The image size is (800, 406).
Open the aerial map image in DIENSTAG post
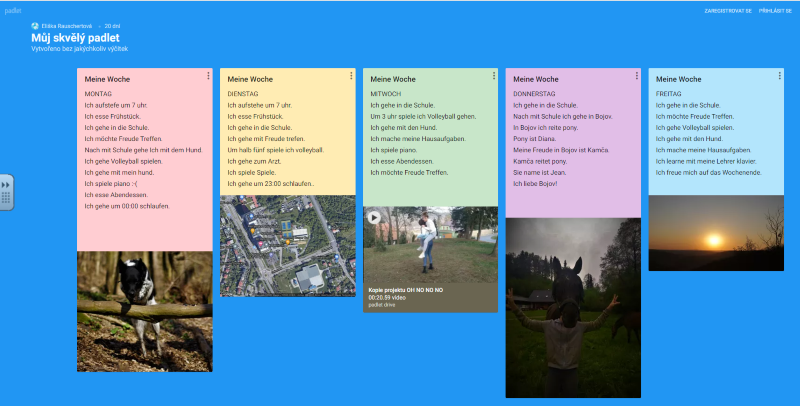coord(287,245)
